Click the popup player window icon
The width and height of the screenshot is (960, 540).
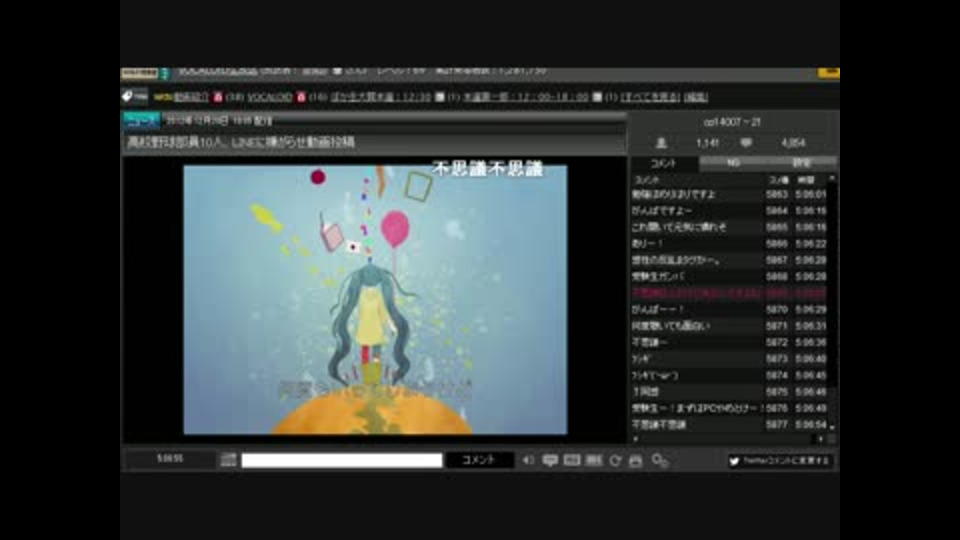pos(636,460)
